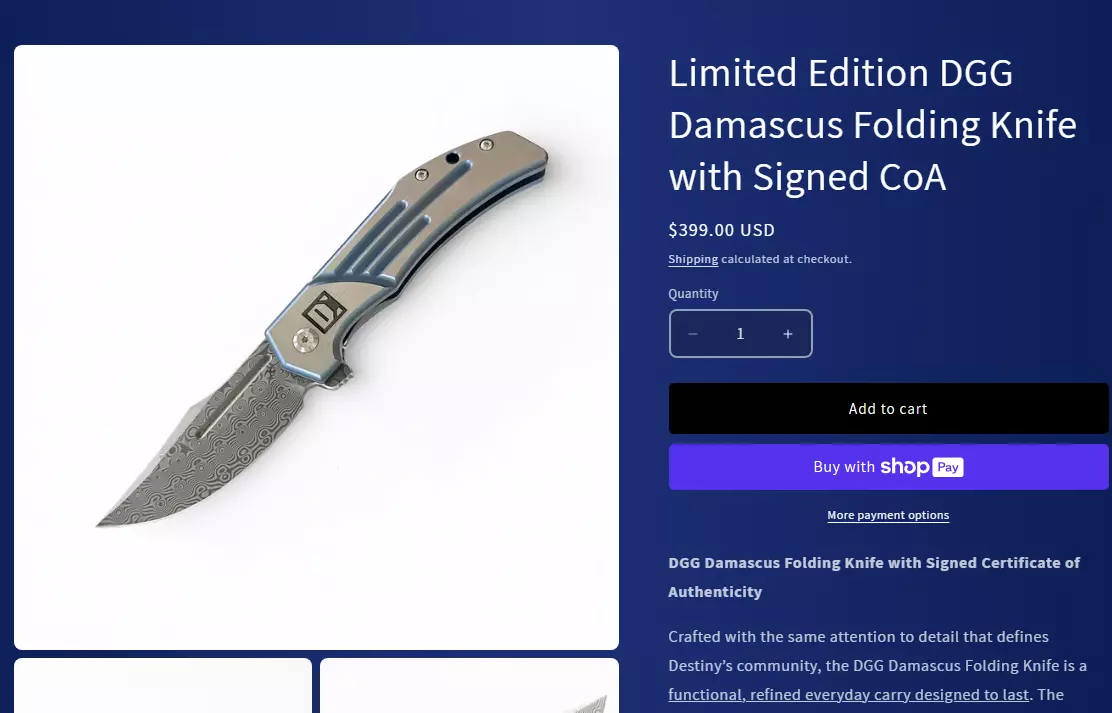This screenshot has width=1112, height=713.
Task: Focus the quantity number field
Action: tap(740, 333)
